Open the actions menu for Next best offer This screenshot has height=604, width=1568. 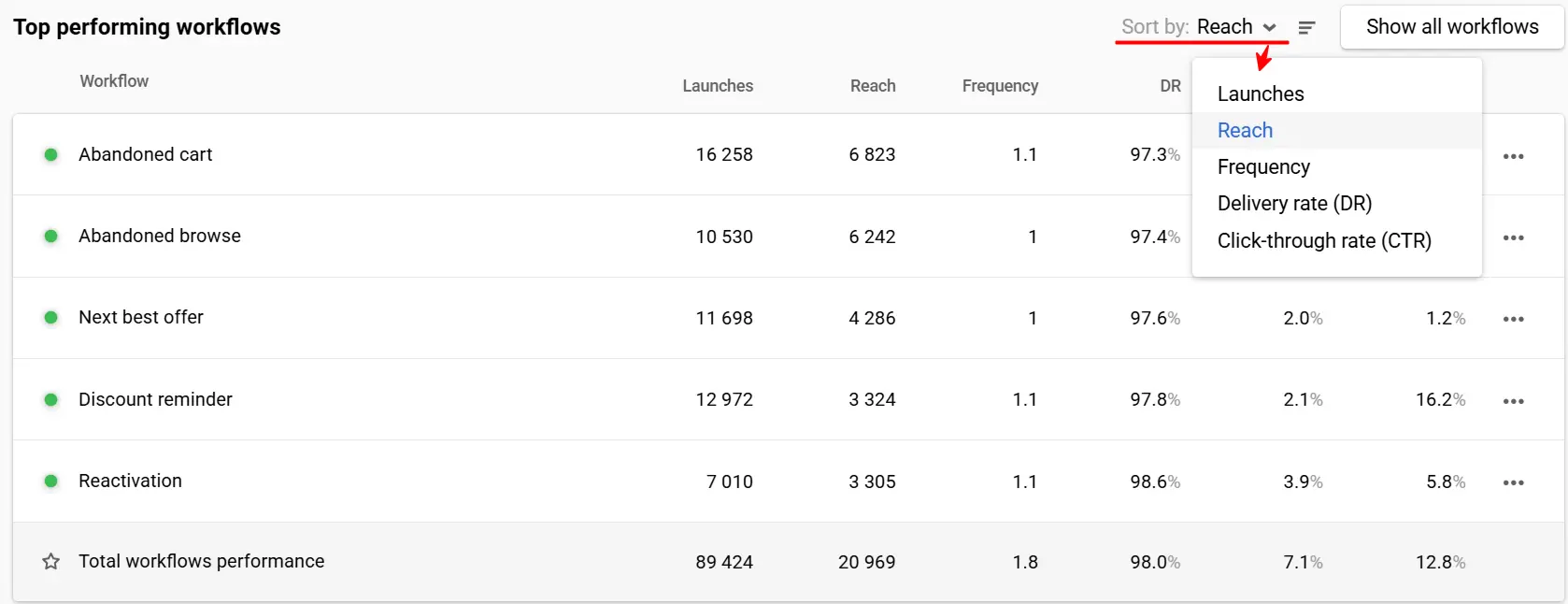pyautogui.click(x=1514, y=318)
